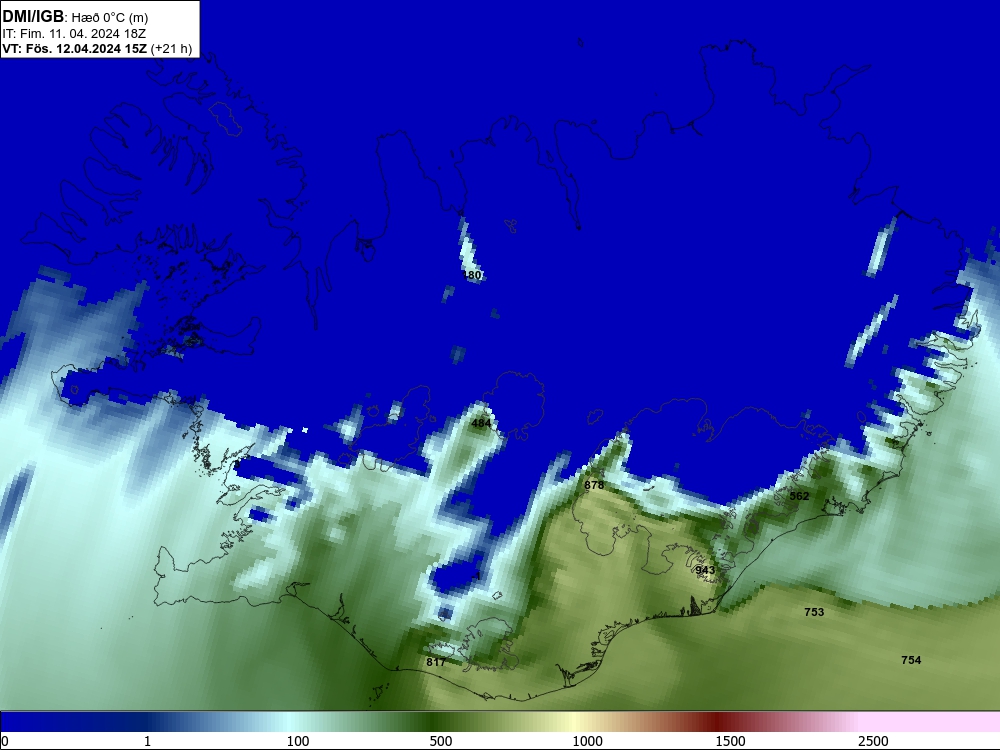
Task: Click the 2500 tick on the color scale
Action: click(873, 740)
